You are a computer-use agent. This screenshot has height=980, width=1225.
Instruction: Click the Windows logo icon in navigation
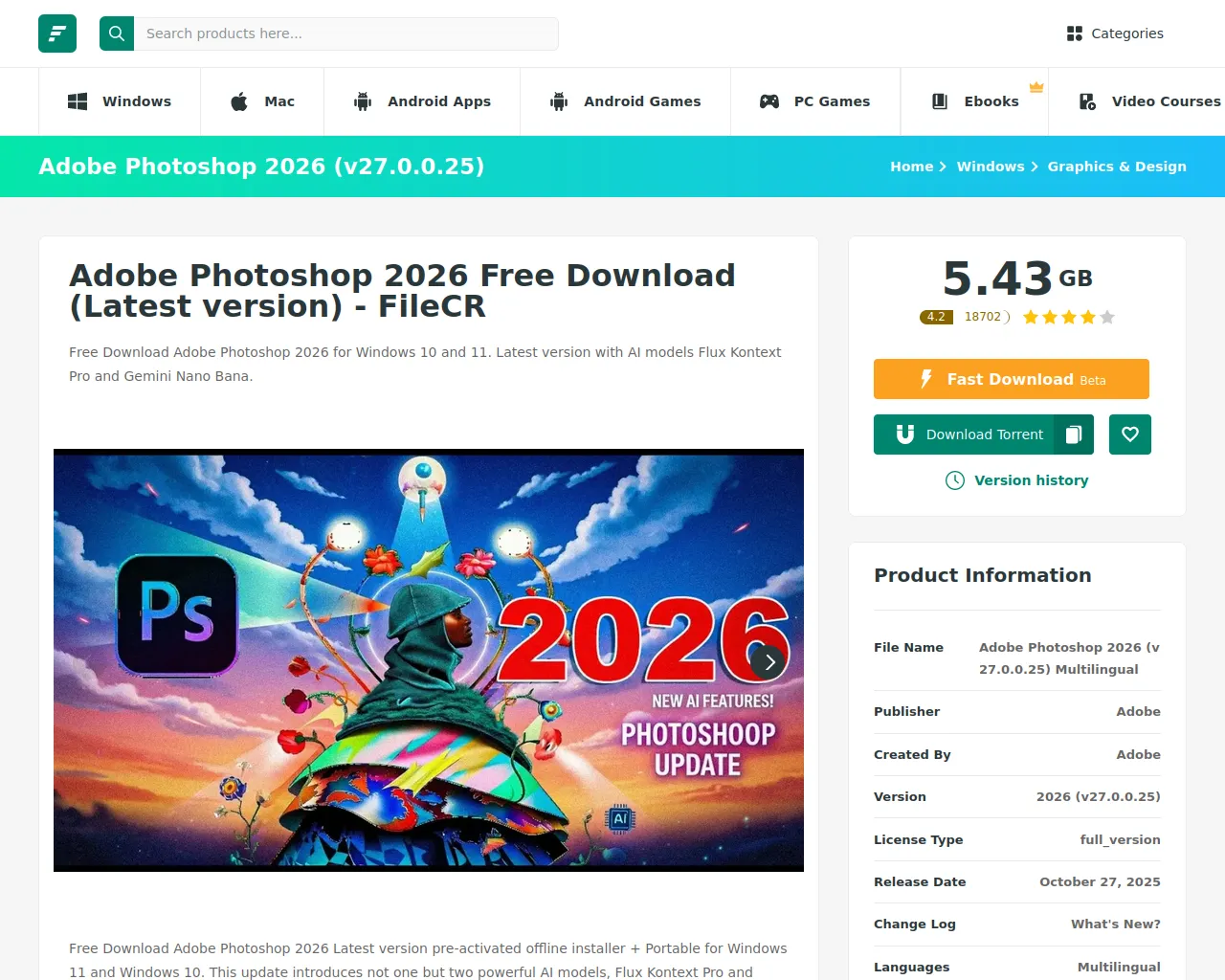click(x=78, y=101)
